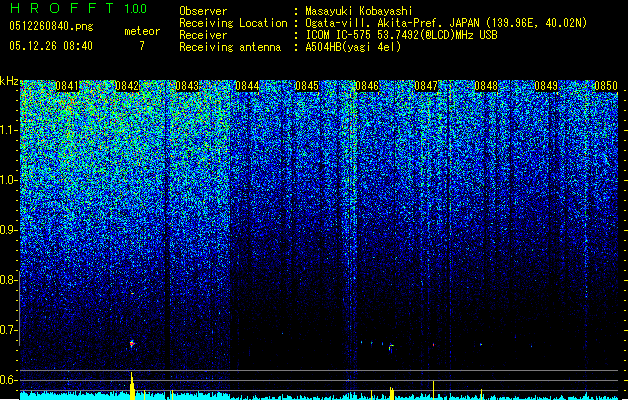Image resolution: width=629 pixels, height=400 pixels.
Task: Click the Observer label
Action: tap(203, 11)
